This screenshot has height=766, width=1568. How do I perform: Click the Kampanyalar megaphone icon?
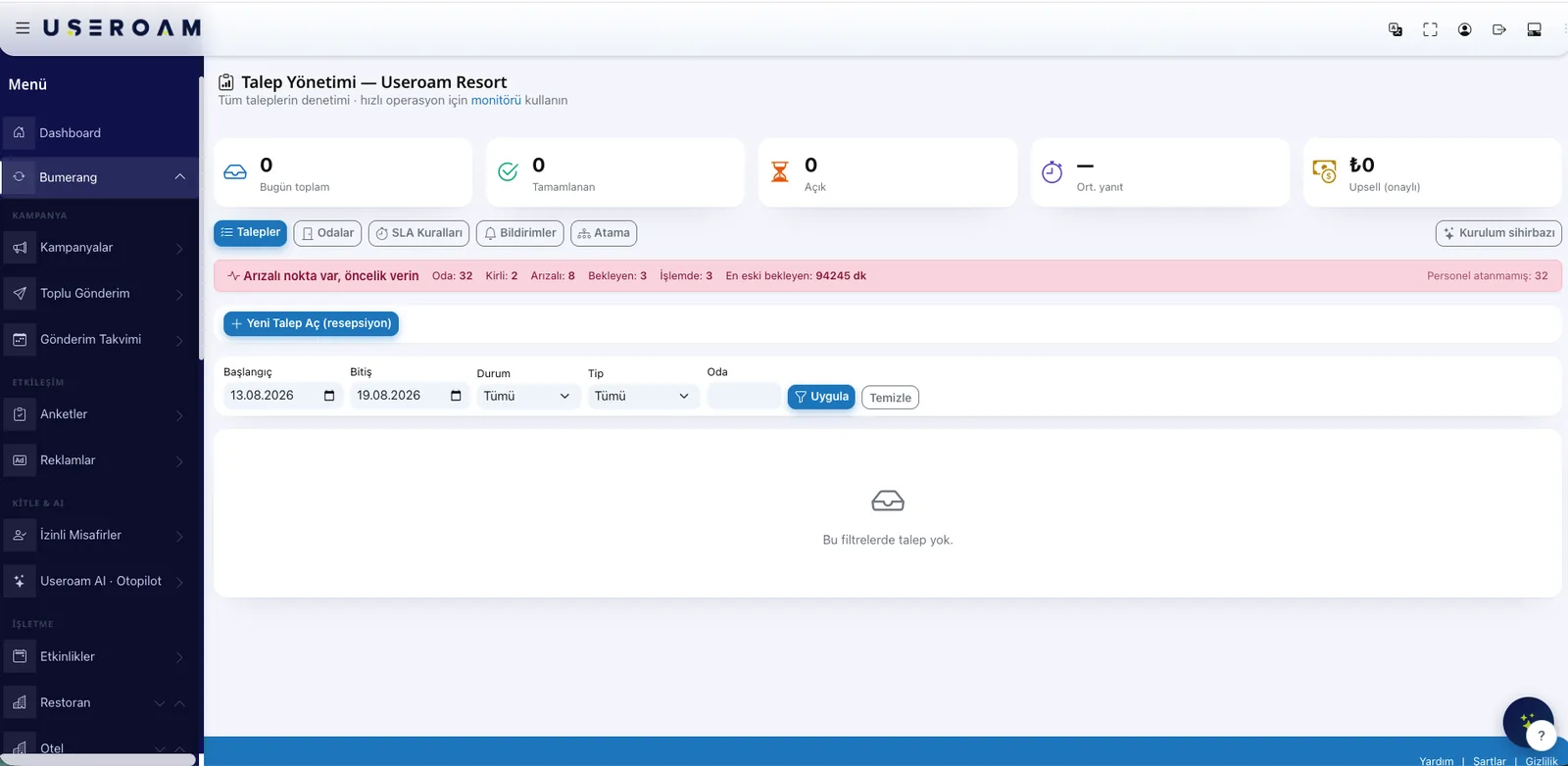pyautogui.click(x=20, y=248)
